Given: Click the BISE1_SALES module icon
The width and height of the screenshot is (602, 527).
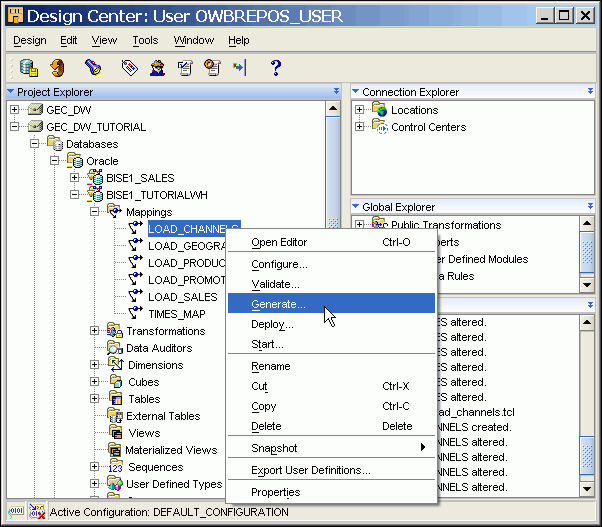Looking at the screenshot, I should click(x=95, y=177).
